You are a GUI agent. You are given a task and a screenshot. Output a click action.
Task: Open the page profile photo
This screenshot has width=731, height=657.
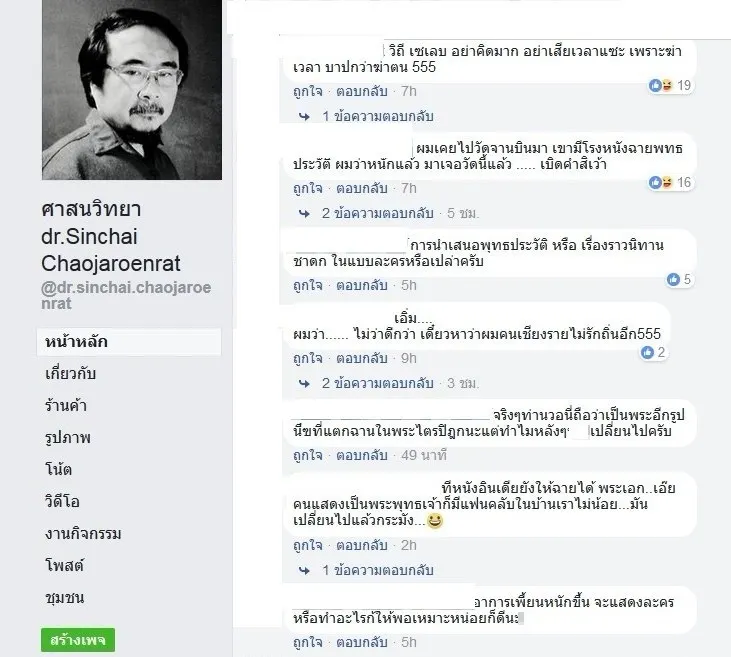coord(132,90)
